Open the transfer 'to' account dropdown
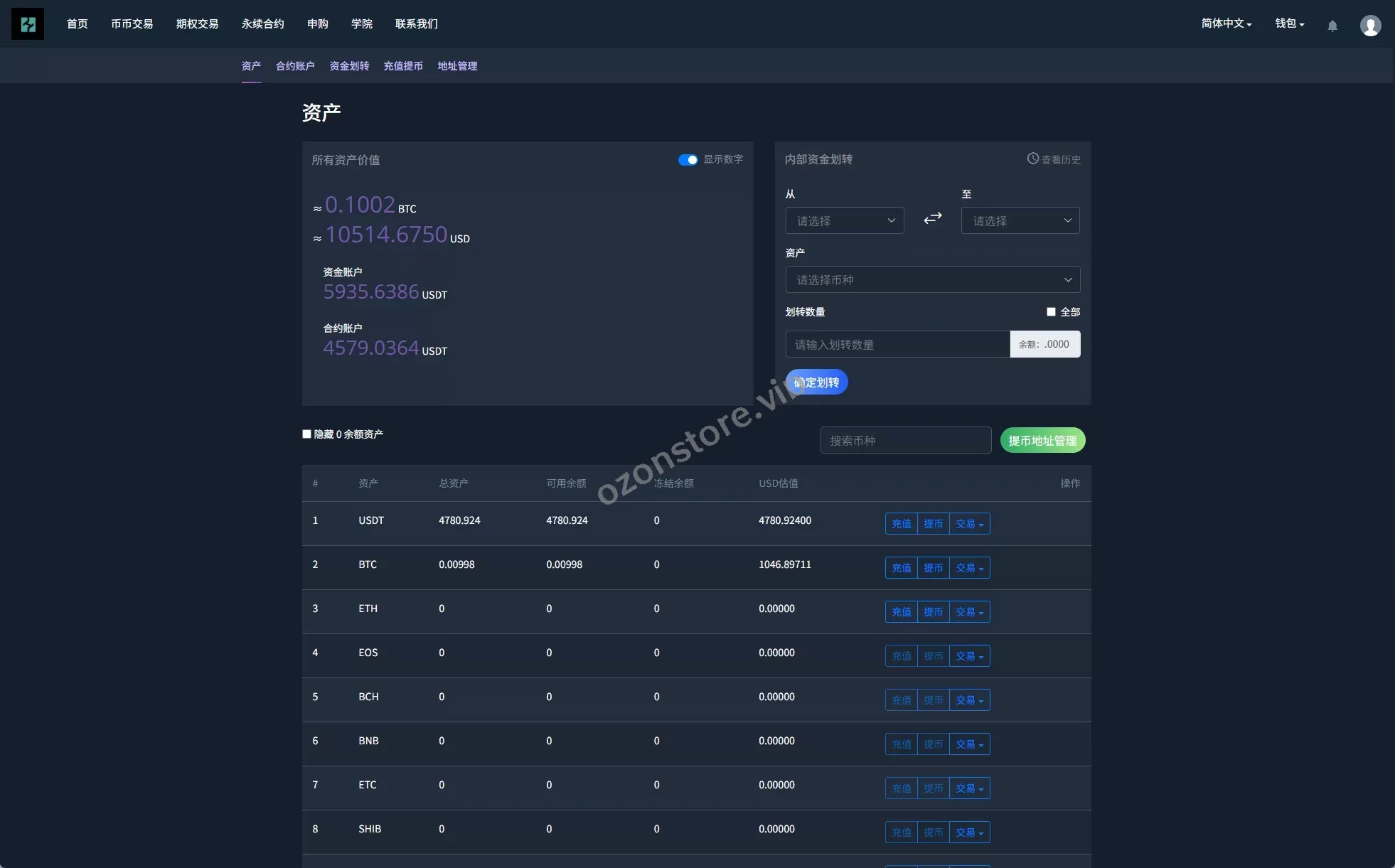The width and height of the screenshot is (1395, 868). (x=1020, y=221)
